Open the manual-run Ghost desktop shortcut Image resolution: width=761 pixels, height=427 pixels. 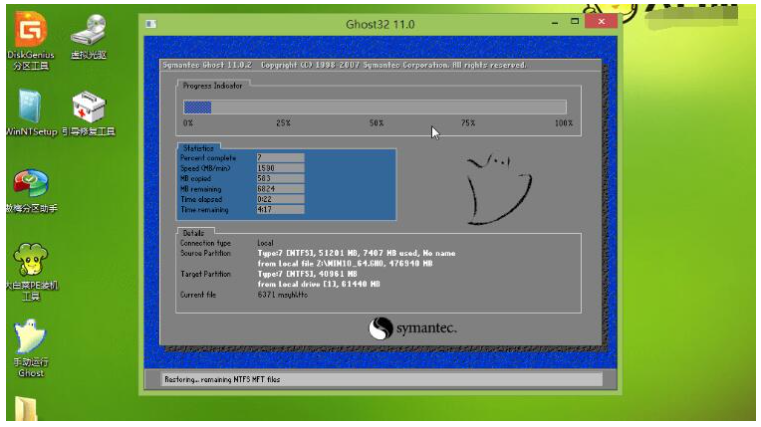pos(30,338)
